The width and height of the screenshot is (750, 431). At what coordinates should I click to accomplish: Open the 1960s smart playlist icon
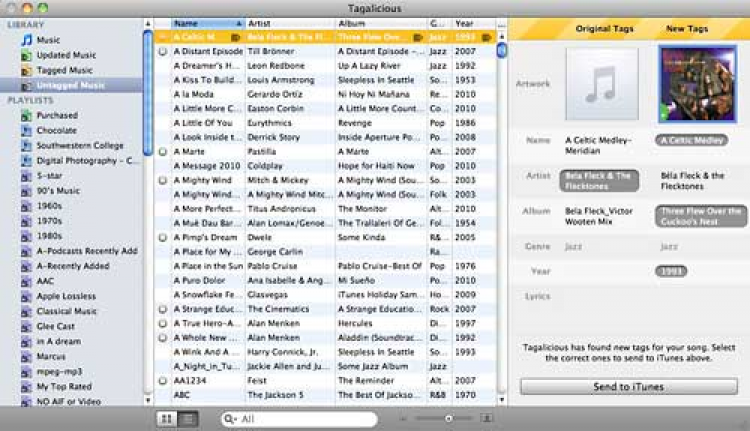[x=27, y=206]
